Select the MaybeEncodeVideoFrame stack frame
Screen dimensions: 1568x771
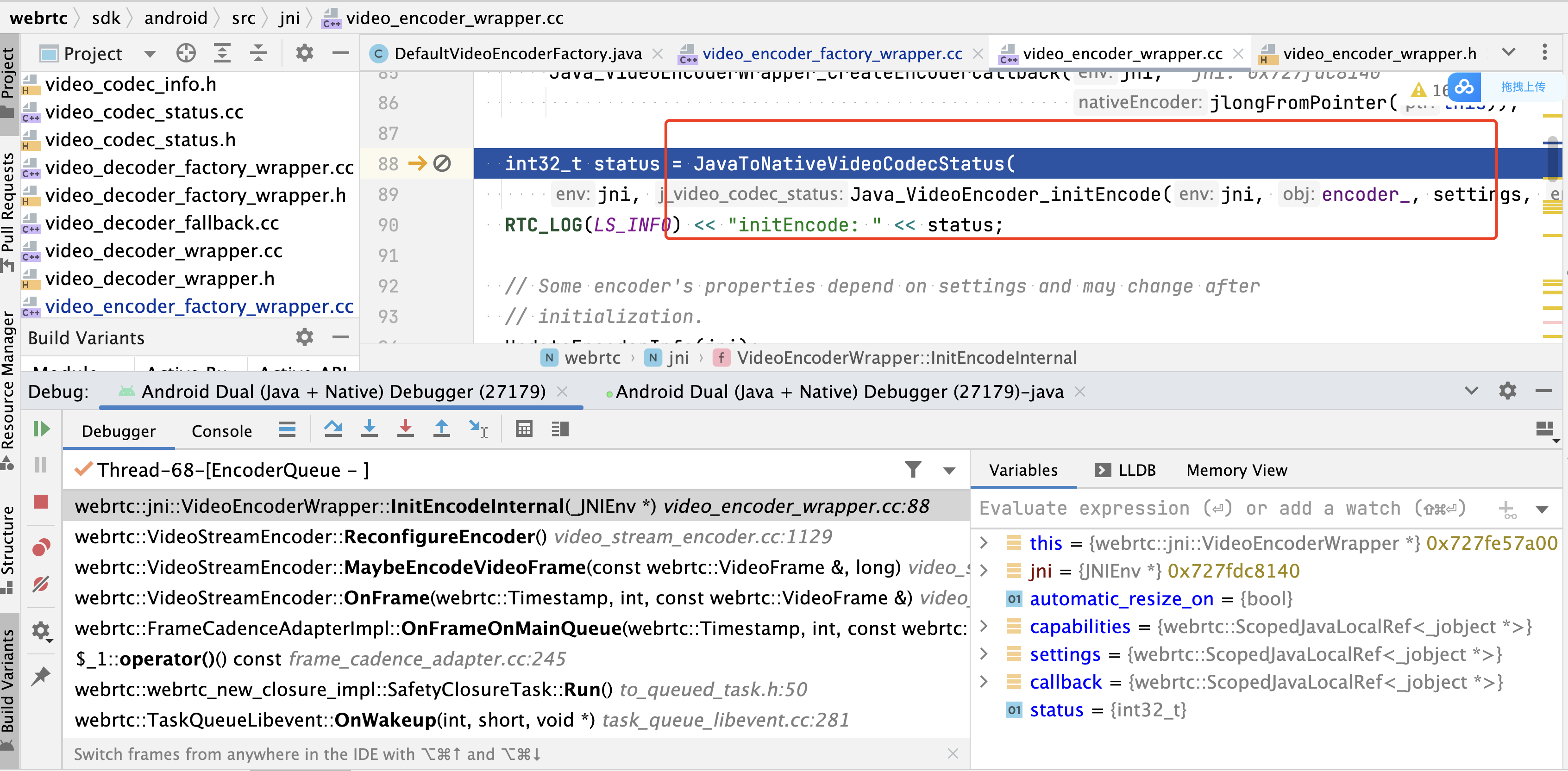[516, 567]
